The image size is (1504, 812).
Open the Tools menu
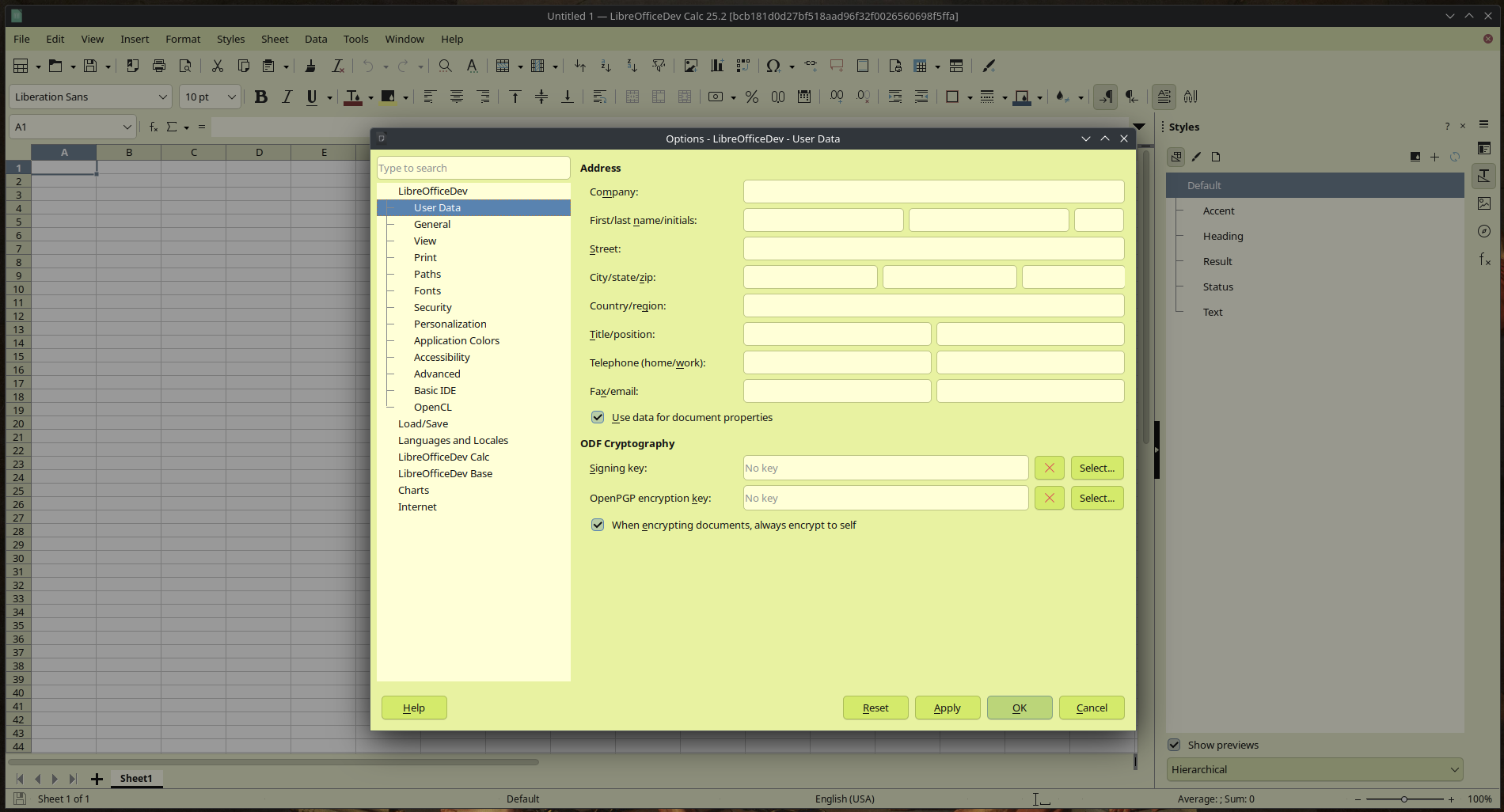click(x=355, y=39)
